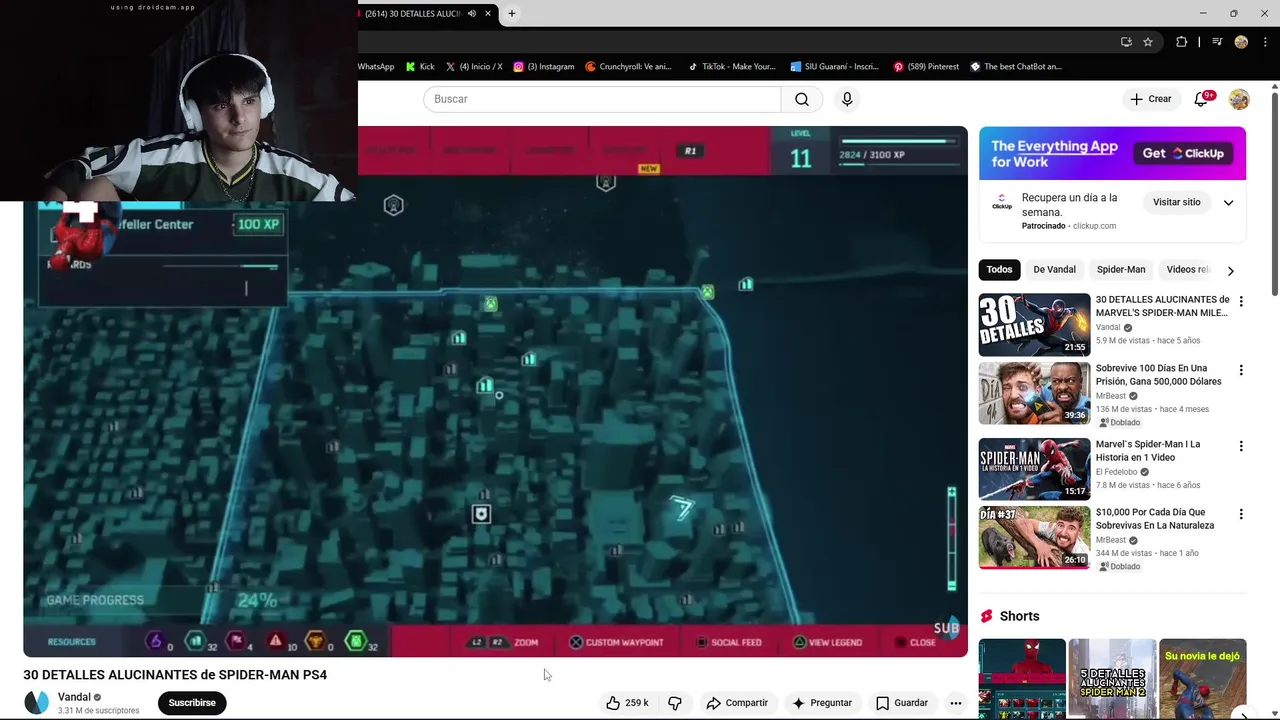
Task: Start voice search with microphone icon
Action: tap(847, 99)
